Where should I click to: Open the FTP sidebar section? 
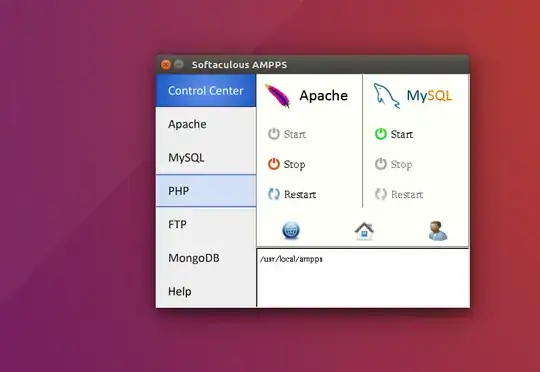tap(206, 224)
